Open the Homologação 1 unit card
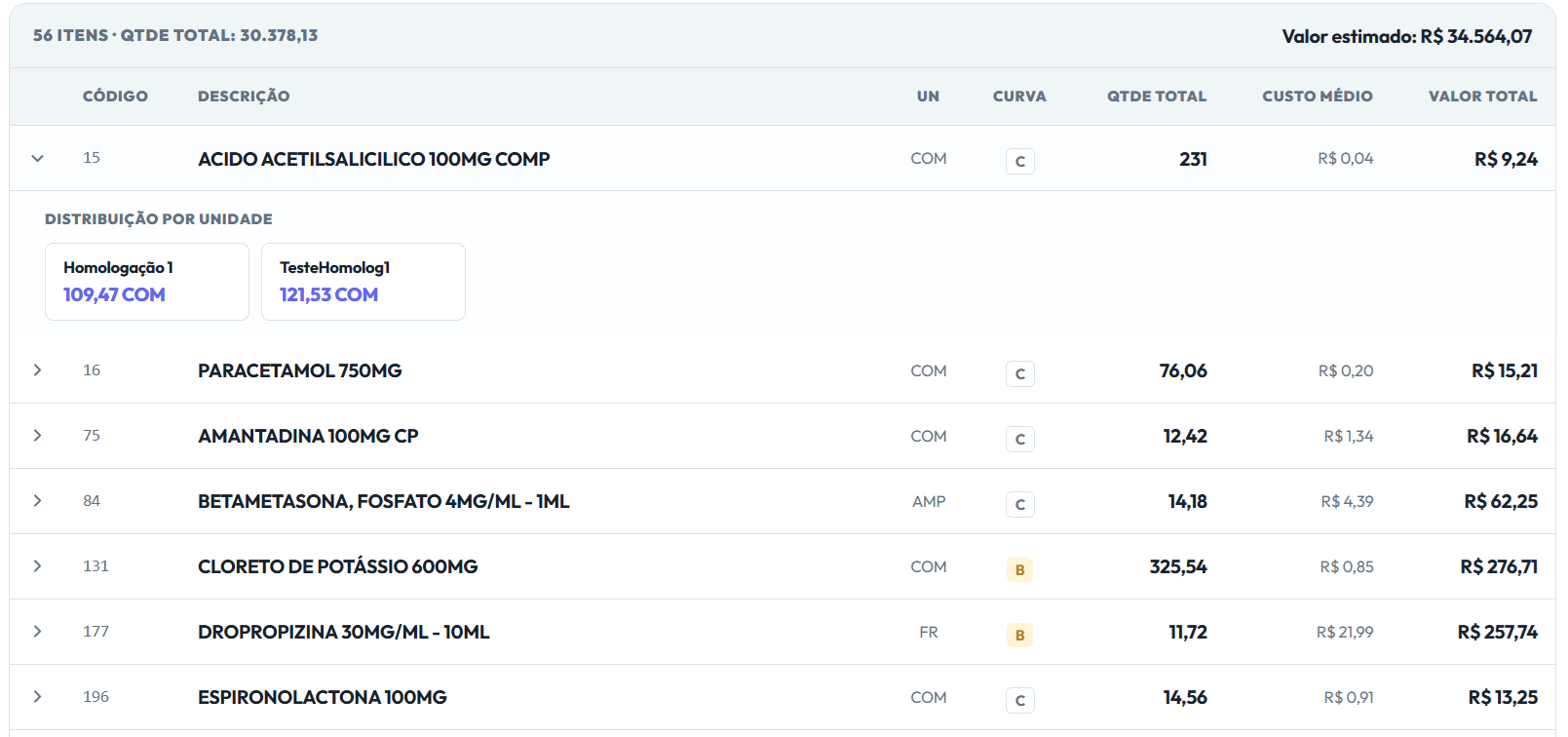Viewport: 1568px width, 737px height. click(x=147, y=282)
